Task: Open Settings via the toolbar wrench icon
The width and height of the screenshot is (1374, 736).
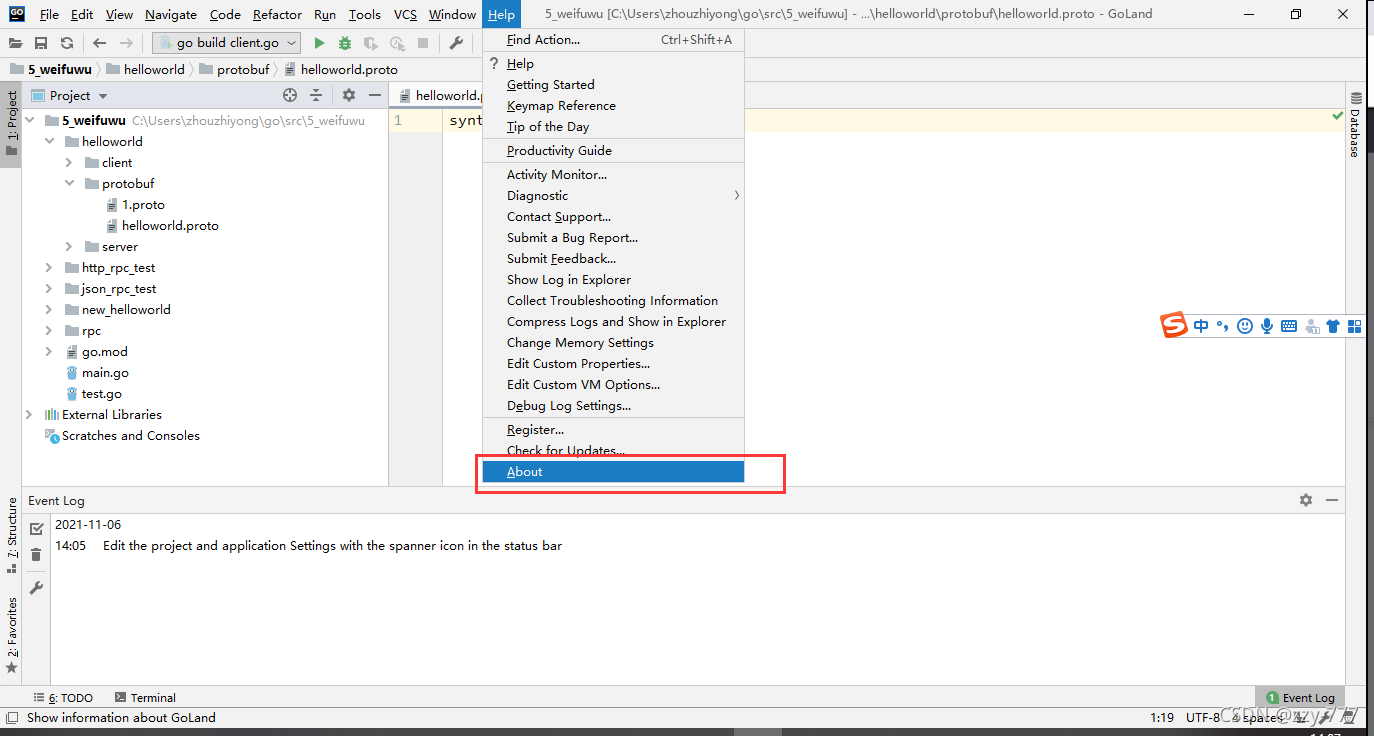Action: pyautogui.click(x=456, y=43)
